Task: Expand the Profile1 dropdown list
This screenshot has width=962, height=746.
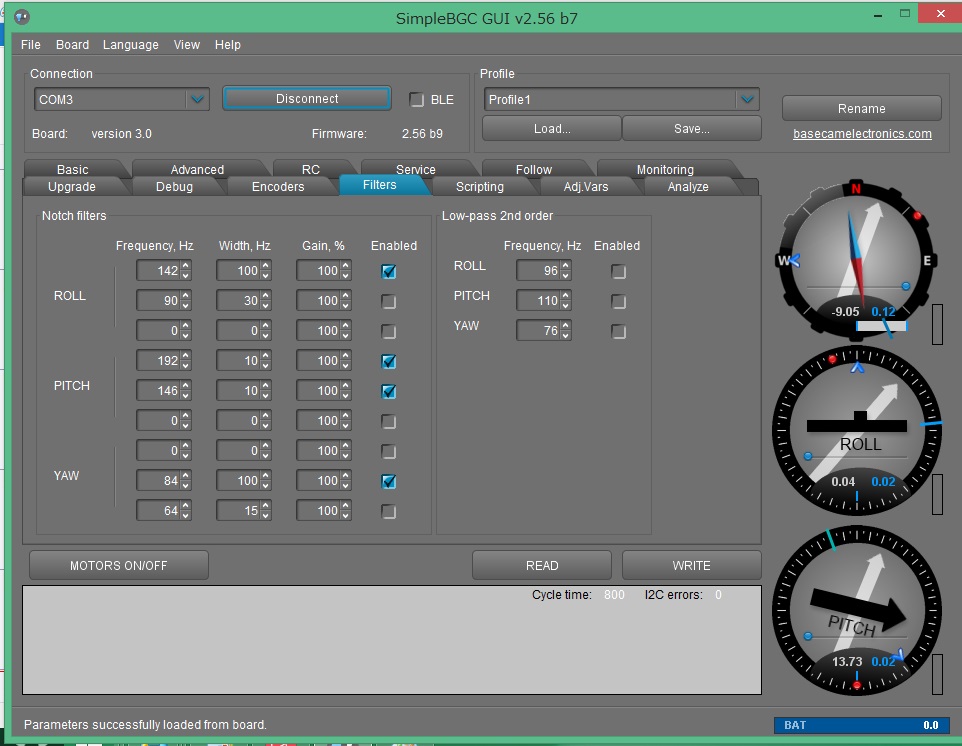Action: 747,99
